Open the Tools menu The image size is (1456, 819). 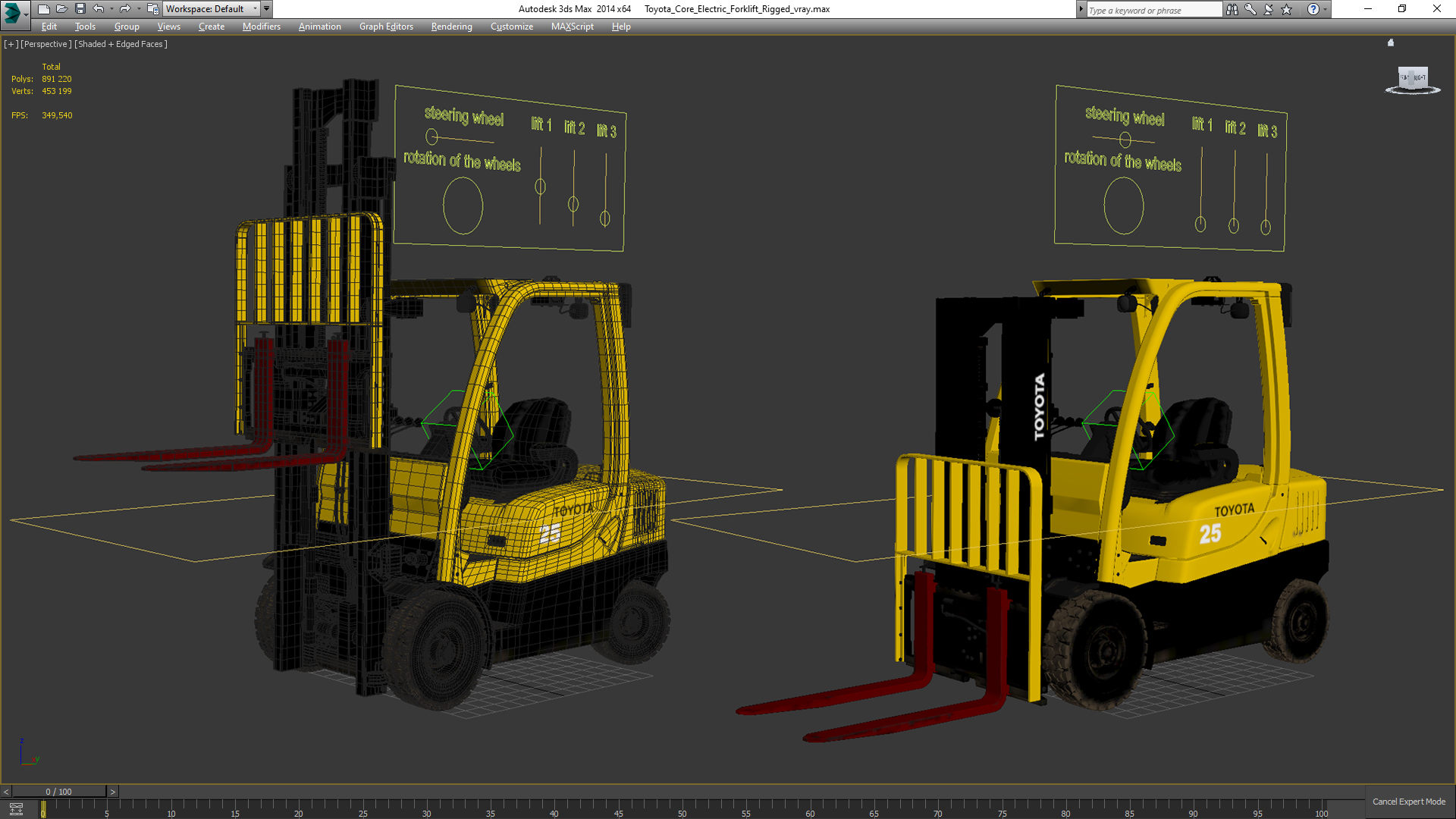[x=85, y=27]
